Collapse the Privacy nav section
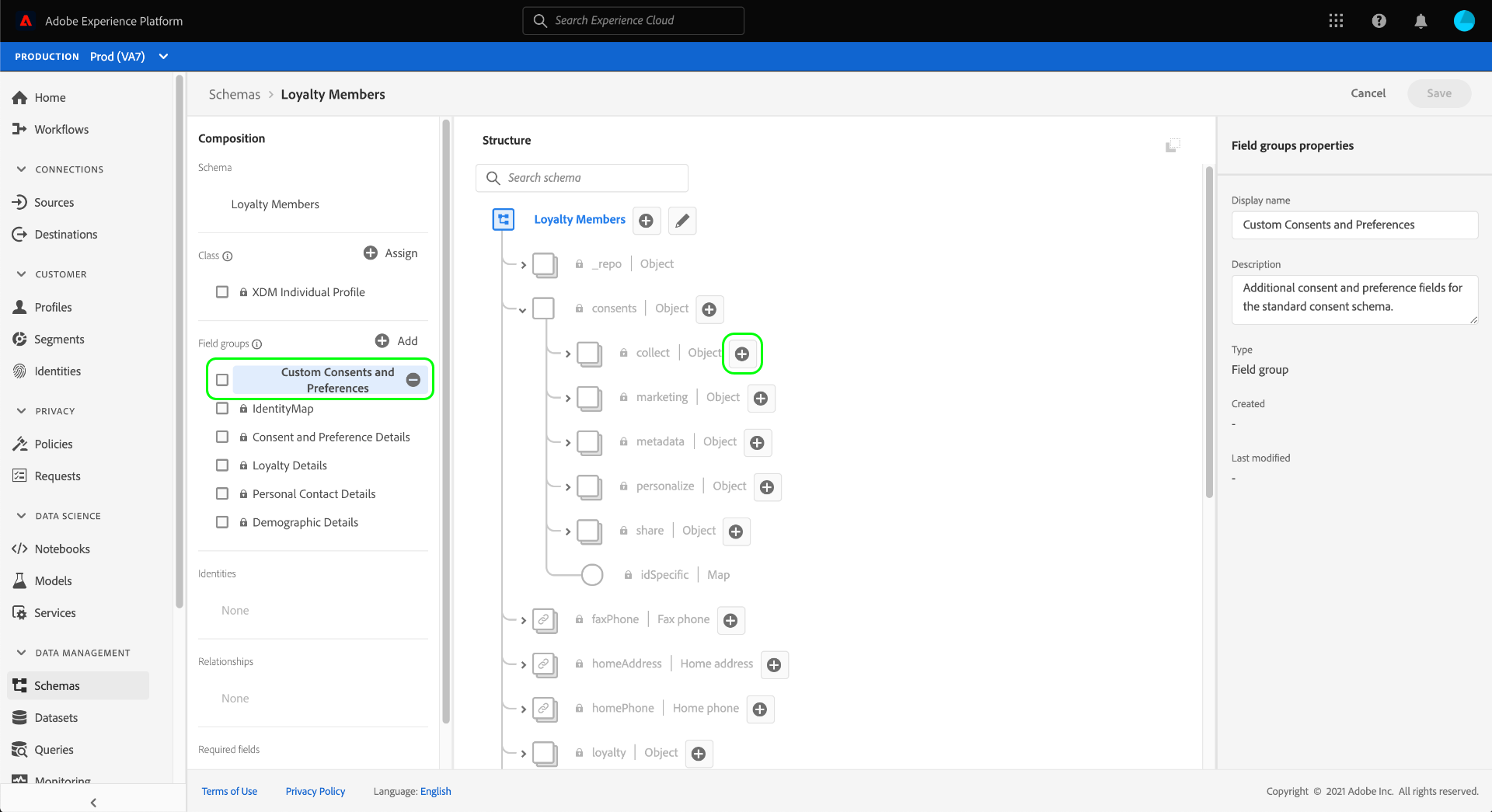1492x812 pixels. (22, 410)
